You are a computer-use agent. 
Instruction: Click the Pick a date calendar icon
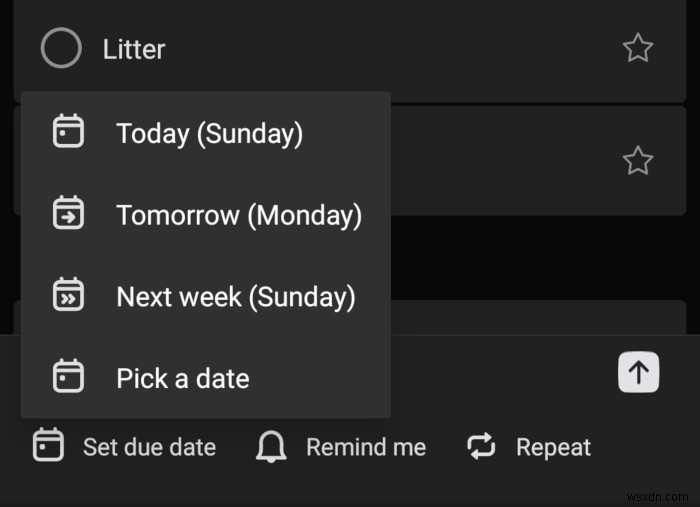tap(68, 376)
